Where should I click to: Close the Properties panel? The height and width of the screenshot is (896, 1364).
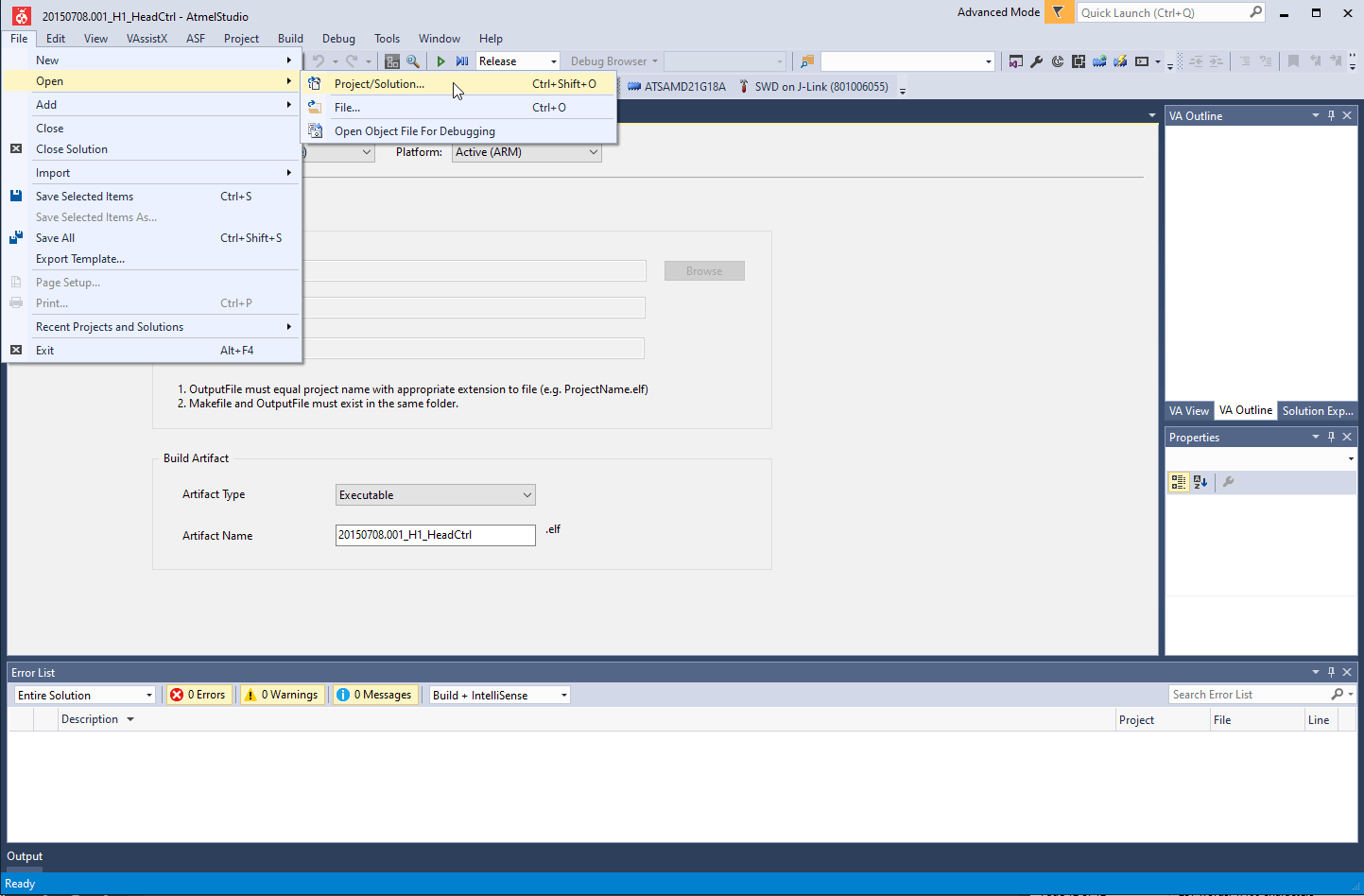[x=1347, y=437]
